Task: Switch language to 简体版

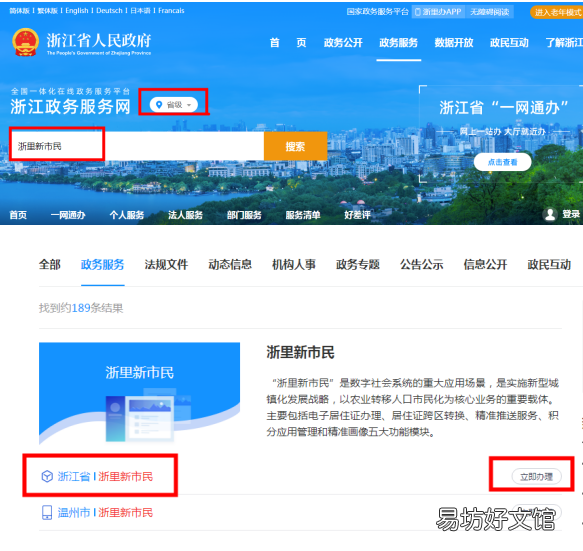Action: tap(19, 11)
